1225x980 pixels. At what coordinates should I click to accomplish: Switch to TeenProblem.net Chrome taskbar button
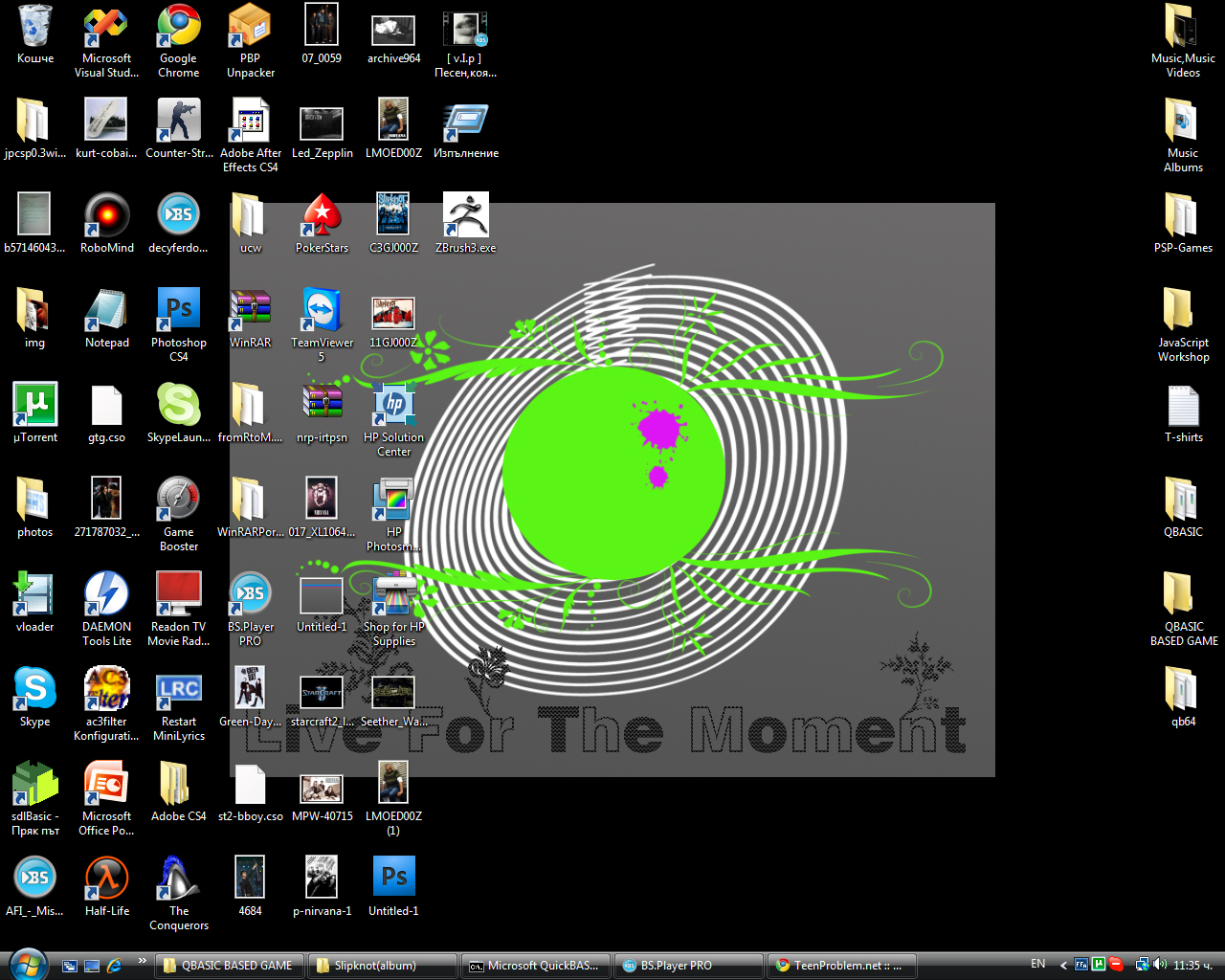[x=842, y=966]
